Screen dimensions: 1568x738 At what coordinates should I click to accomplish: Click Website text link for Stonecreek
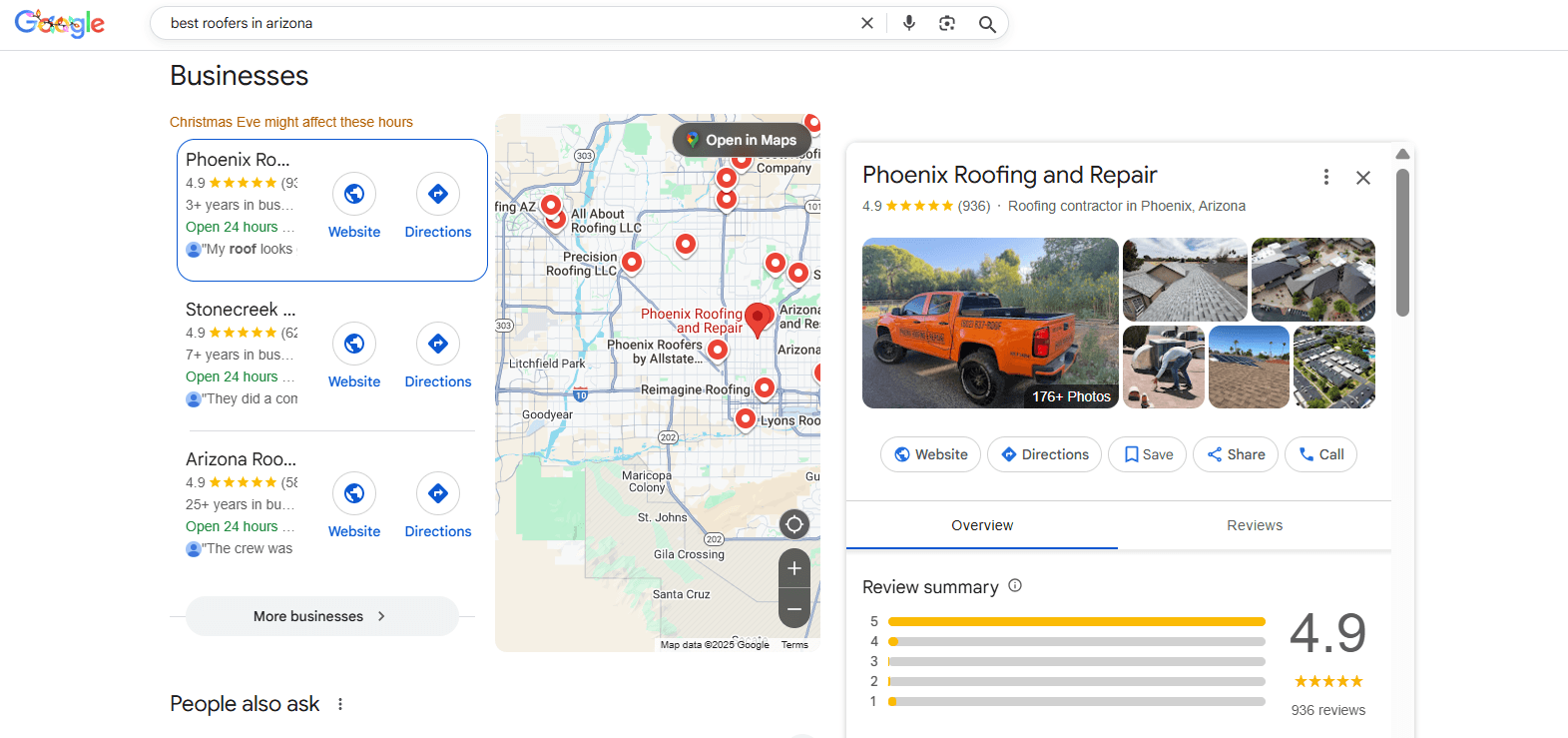354,381
